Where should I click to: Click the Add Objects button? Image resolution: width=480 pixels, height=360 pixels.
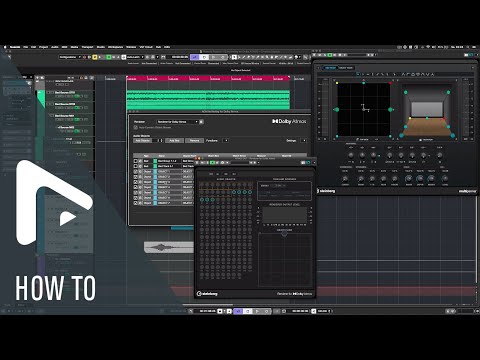(x=143, y=140)
